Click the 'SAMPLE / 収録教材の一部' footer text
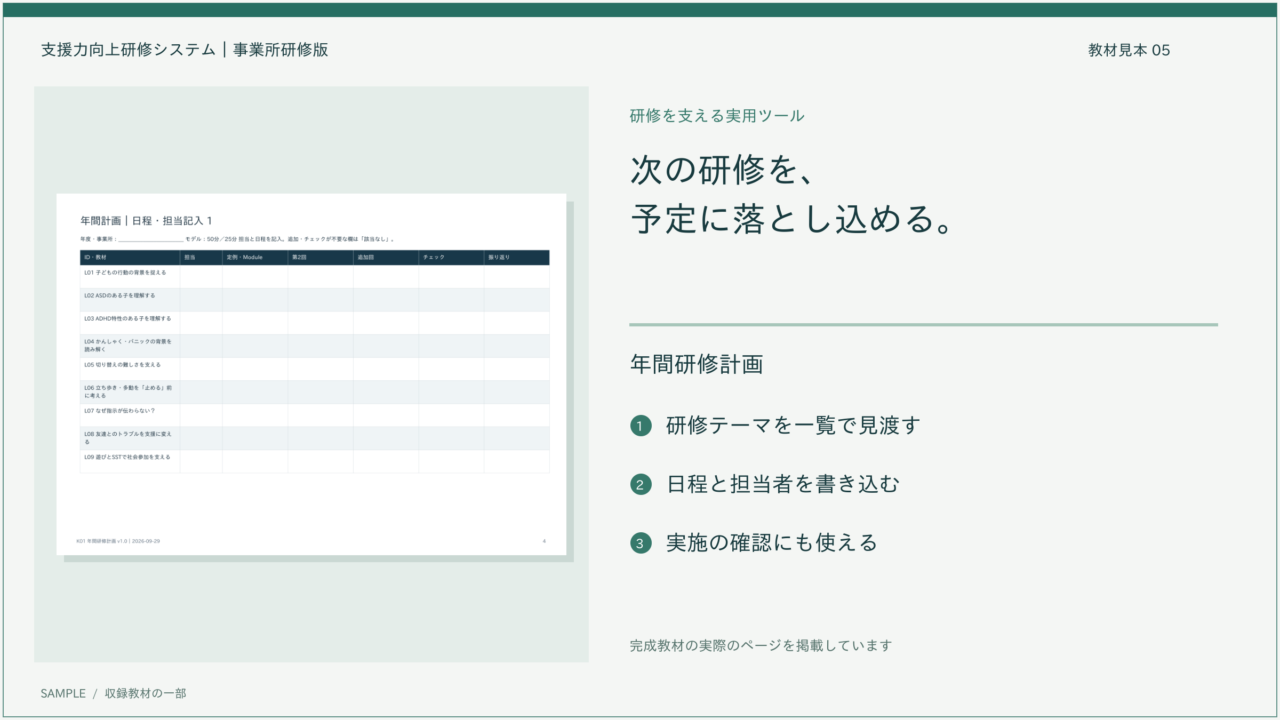 (114, 693)
